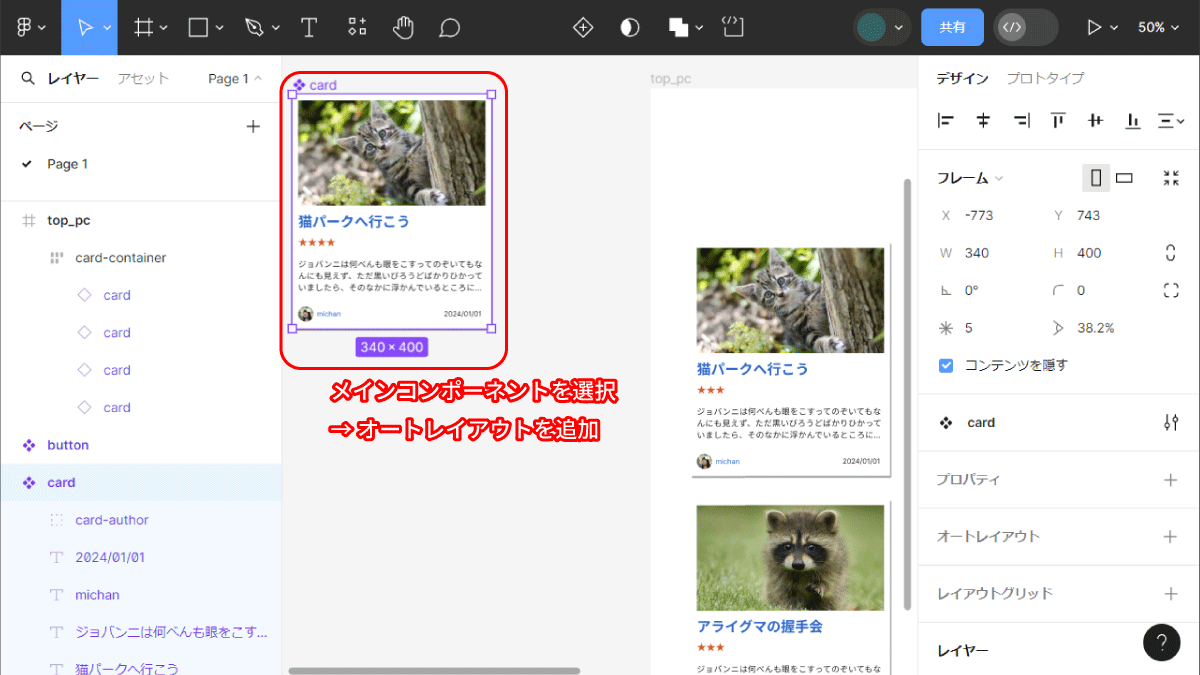Image resolution: width=1200 pixels, height=675 pixels.
Task: Open boolean operations dropdown arrow
Action: tap(699, 28)
